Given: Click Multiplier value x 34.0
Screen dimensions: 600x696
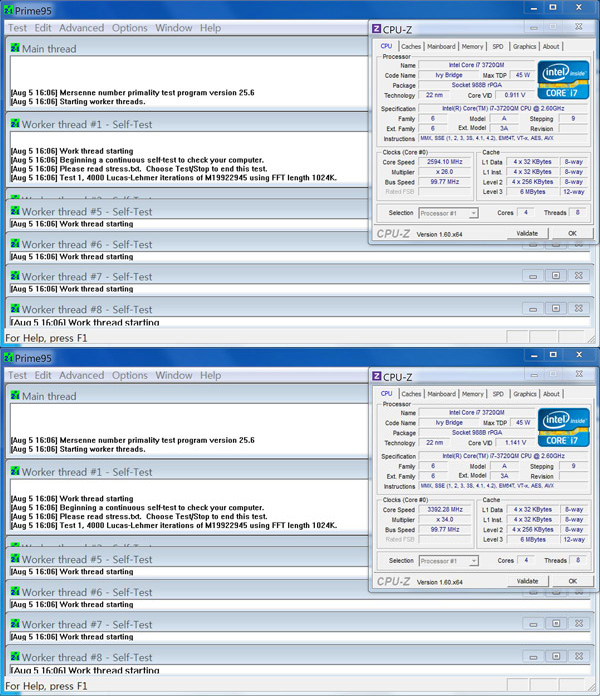Looking at the screenshot, I should click(445, 519).
